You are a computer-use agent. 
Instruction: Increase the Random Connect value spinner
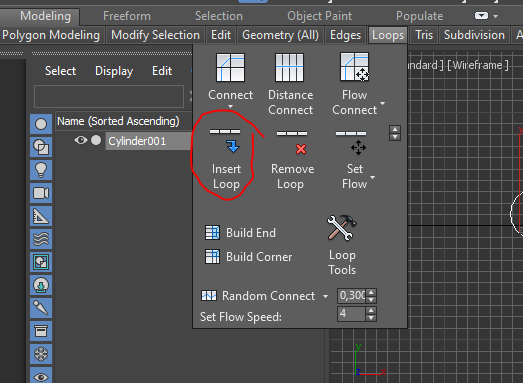[371, 292]
